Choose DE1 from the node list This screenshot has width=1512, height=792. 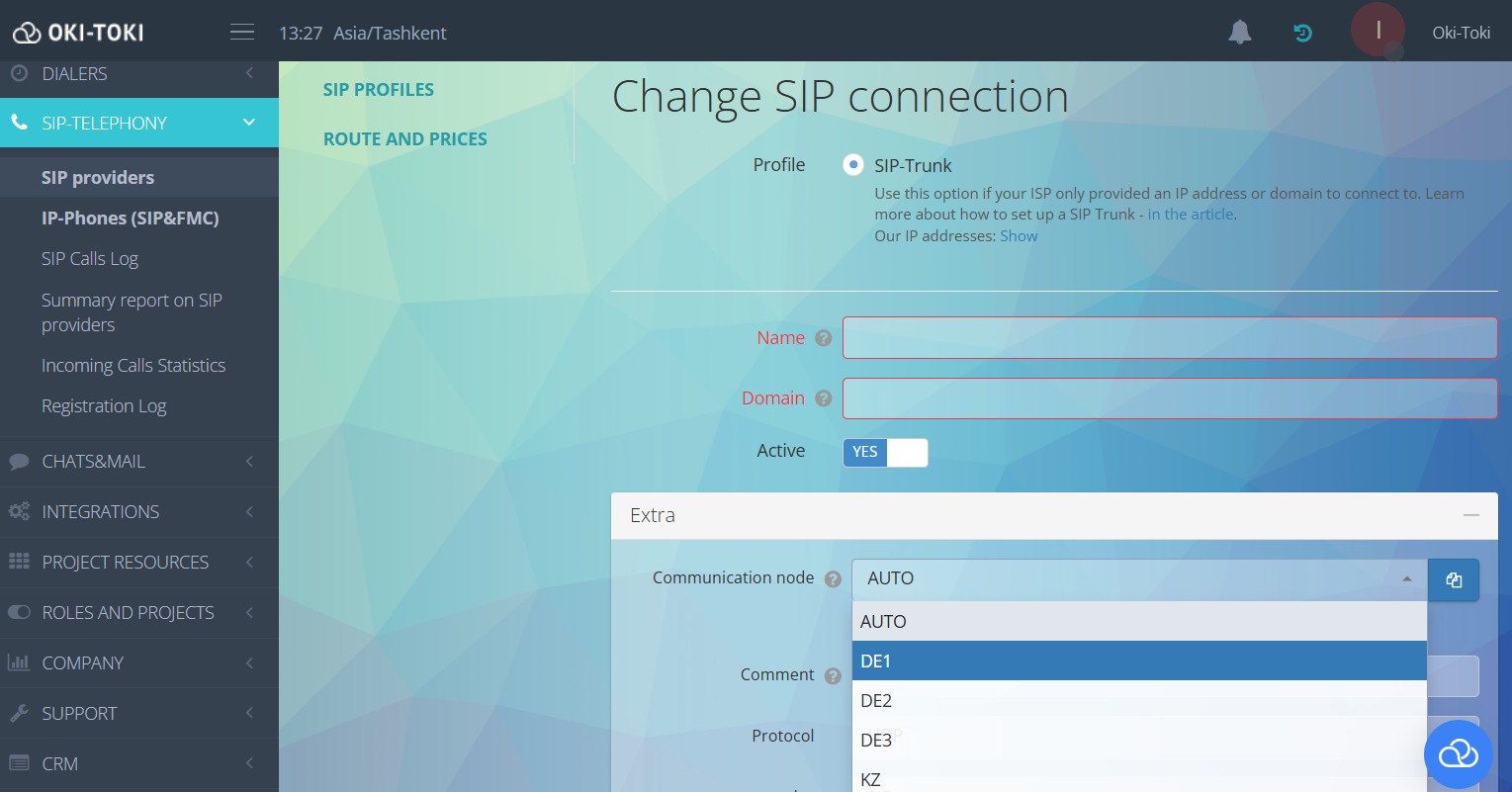point(1139,660)
